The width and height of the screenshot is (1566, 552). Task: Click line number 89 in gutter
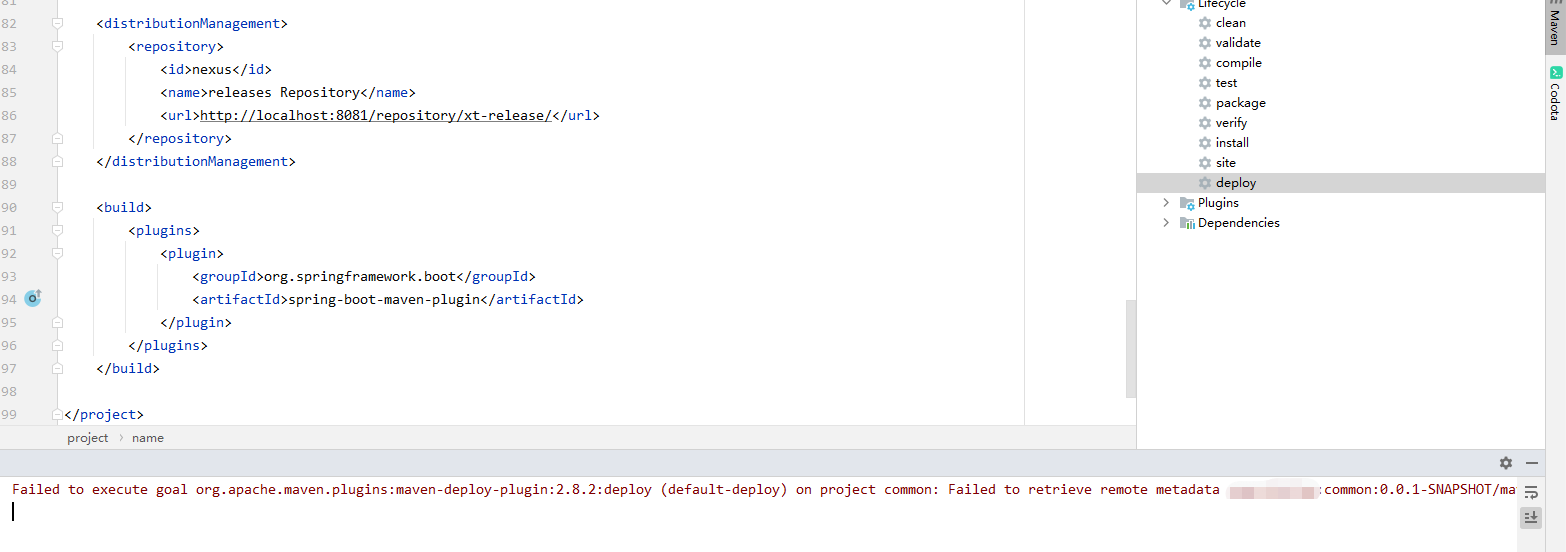tap(9, 184)
